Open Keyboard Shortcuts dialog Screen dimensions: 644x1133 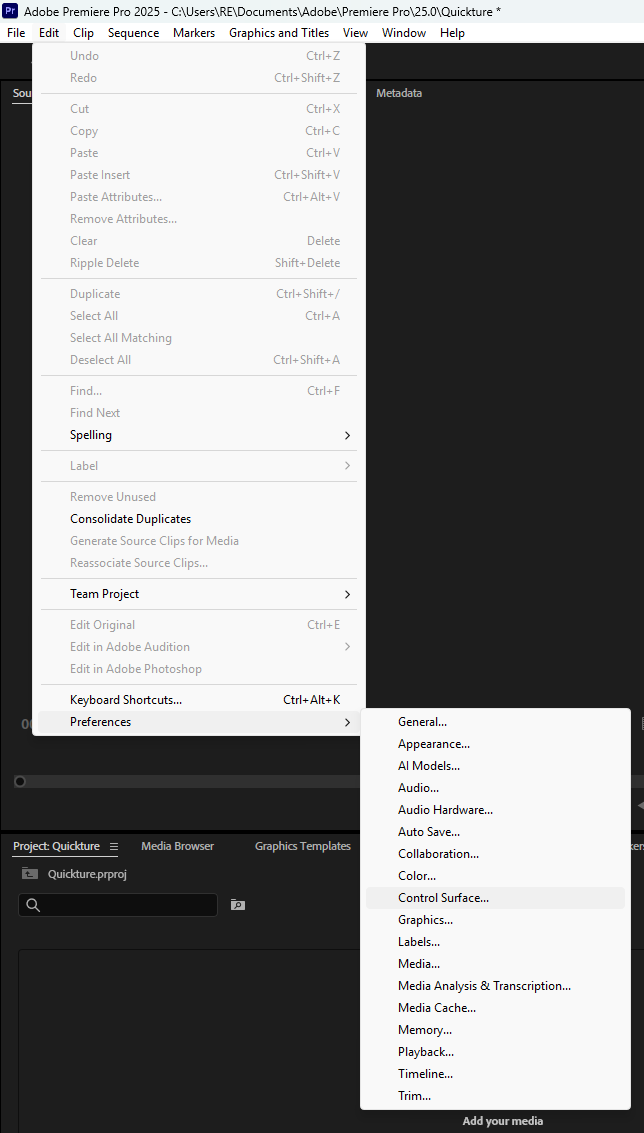point(199,700)
